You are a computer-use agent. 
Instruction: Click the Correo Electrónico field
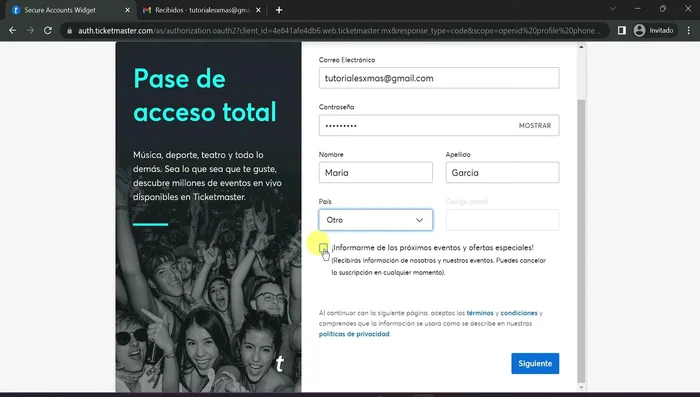pos(439,78)
